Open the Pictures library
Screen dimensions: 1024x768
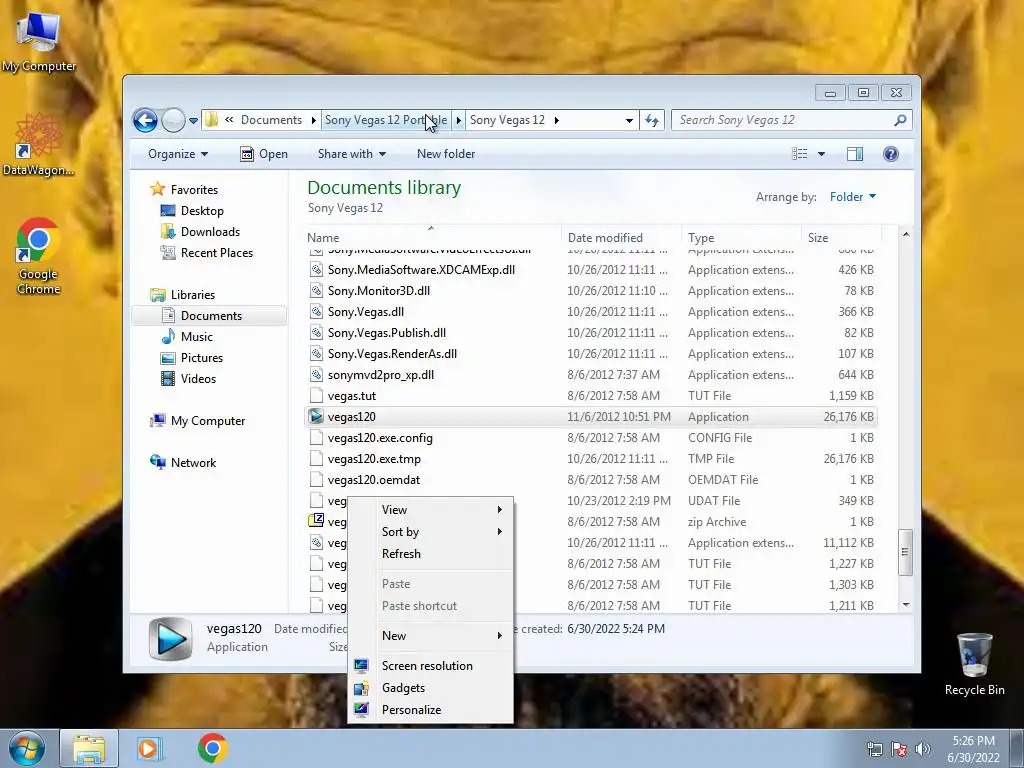pyautogui.click(x=202, y=358)
